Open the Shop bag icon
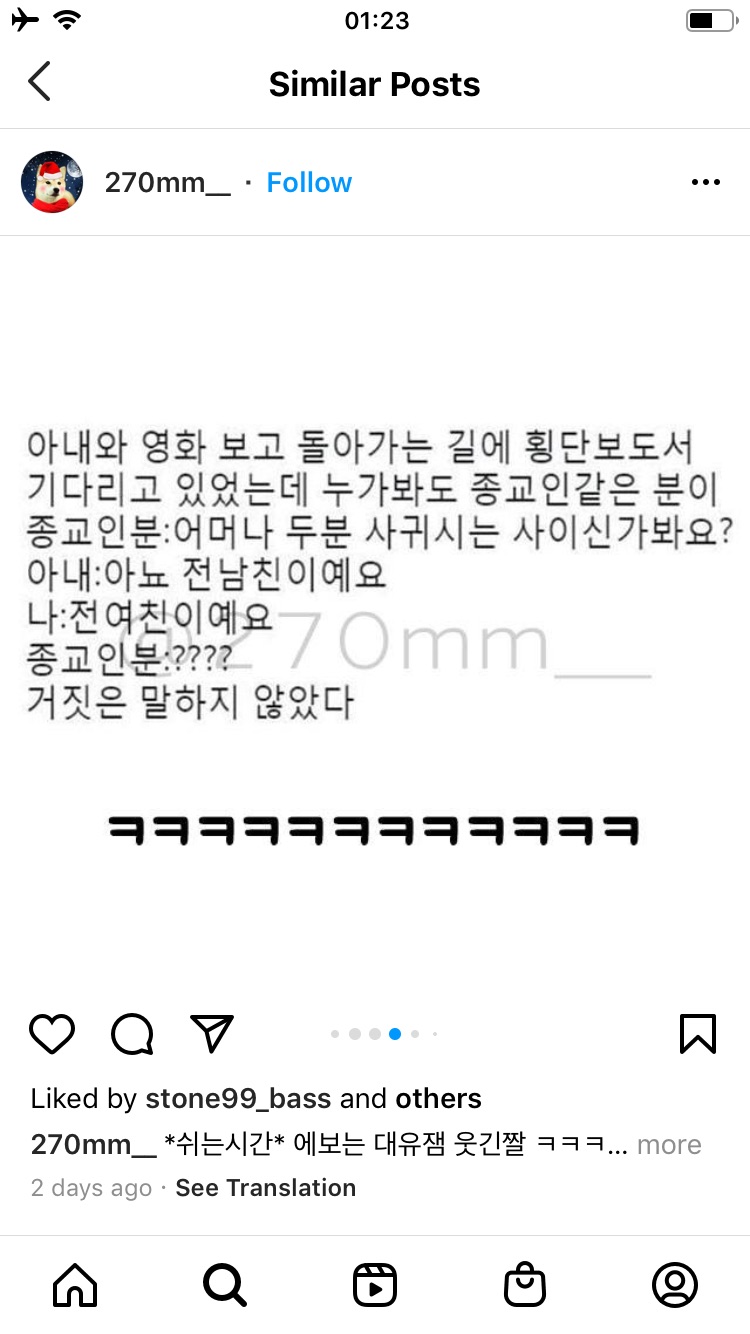The image size is (750, 1334). pyautogui.click(x=525, y=1285)
